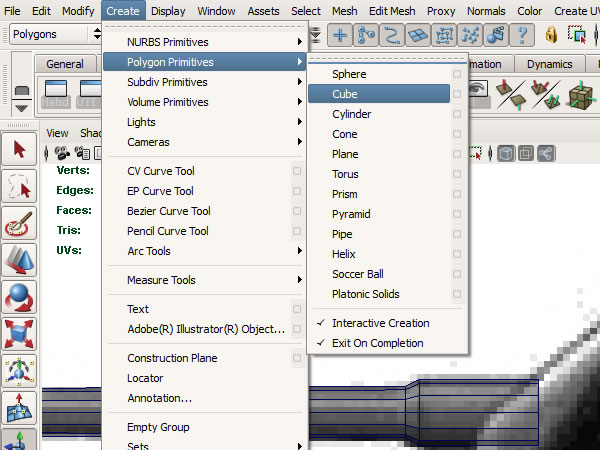Open the Modify menu
The width and height of the screenshot is (600, 450).
pos(78,11)
